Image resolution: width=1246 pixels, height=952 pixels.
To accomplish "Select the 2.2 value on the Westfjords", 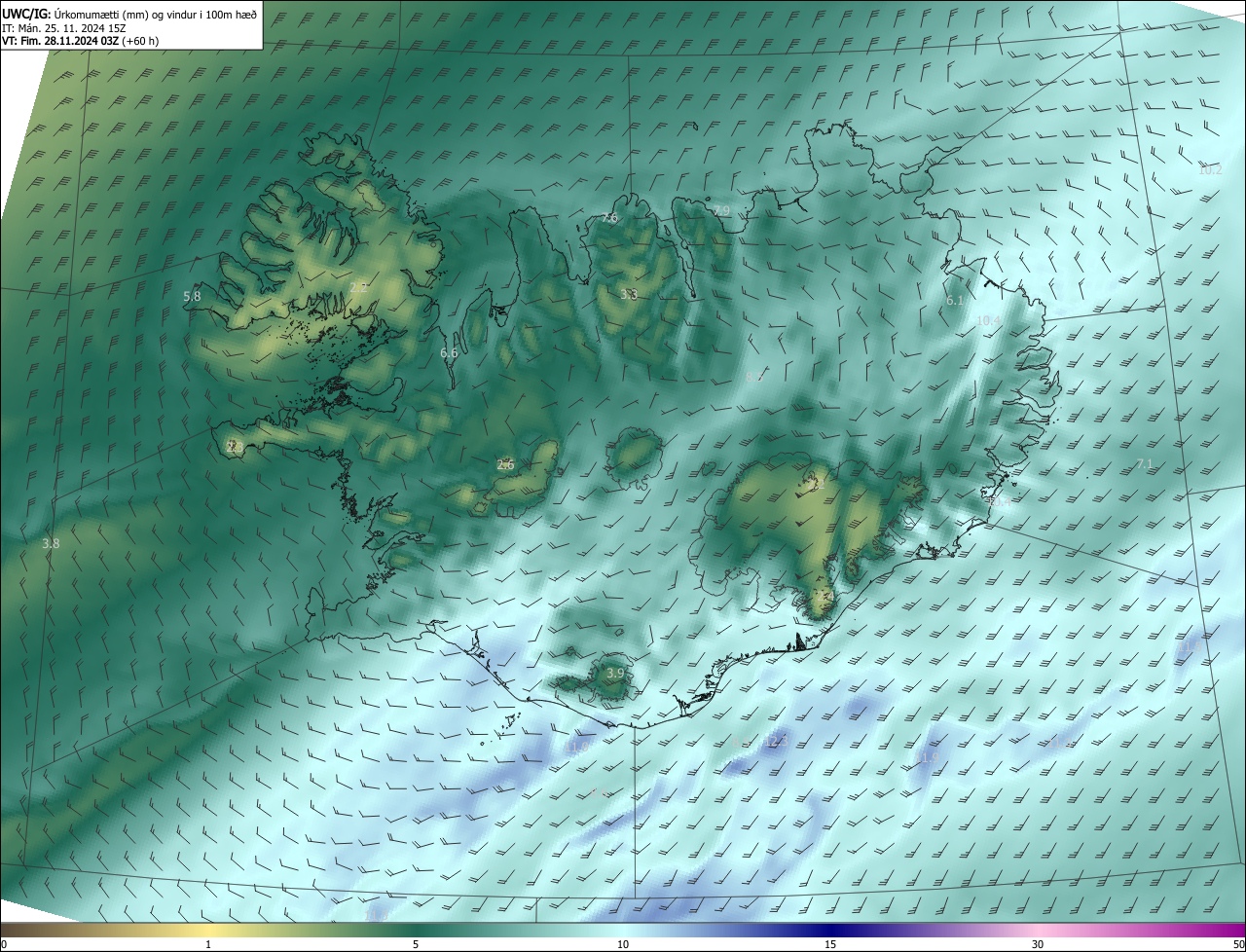I will (358, 288).
